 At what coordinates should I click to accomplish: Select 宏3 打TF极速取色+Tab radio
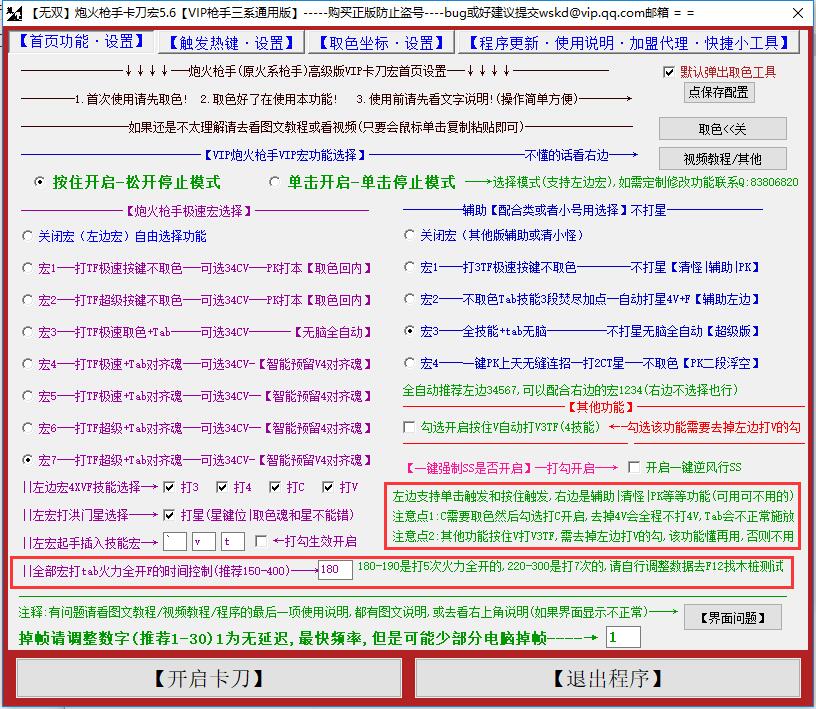pyautogui.click(x=27, y=332)
